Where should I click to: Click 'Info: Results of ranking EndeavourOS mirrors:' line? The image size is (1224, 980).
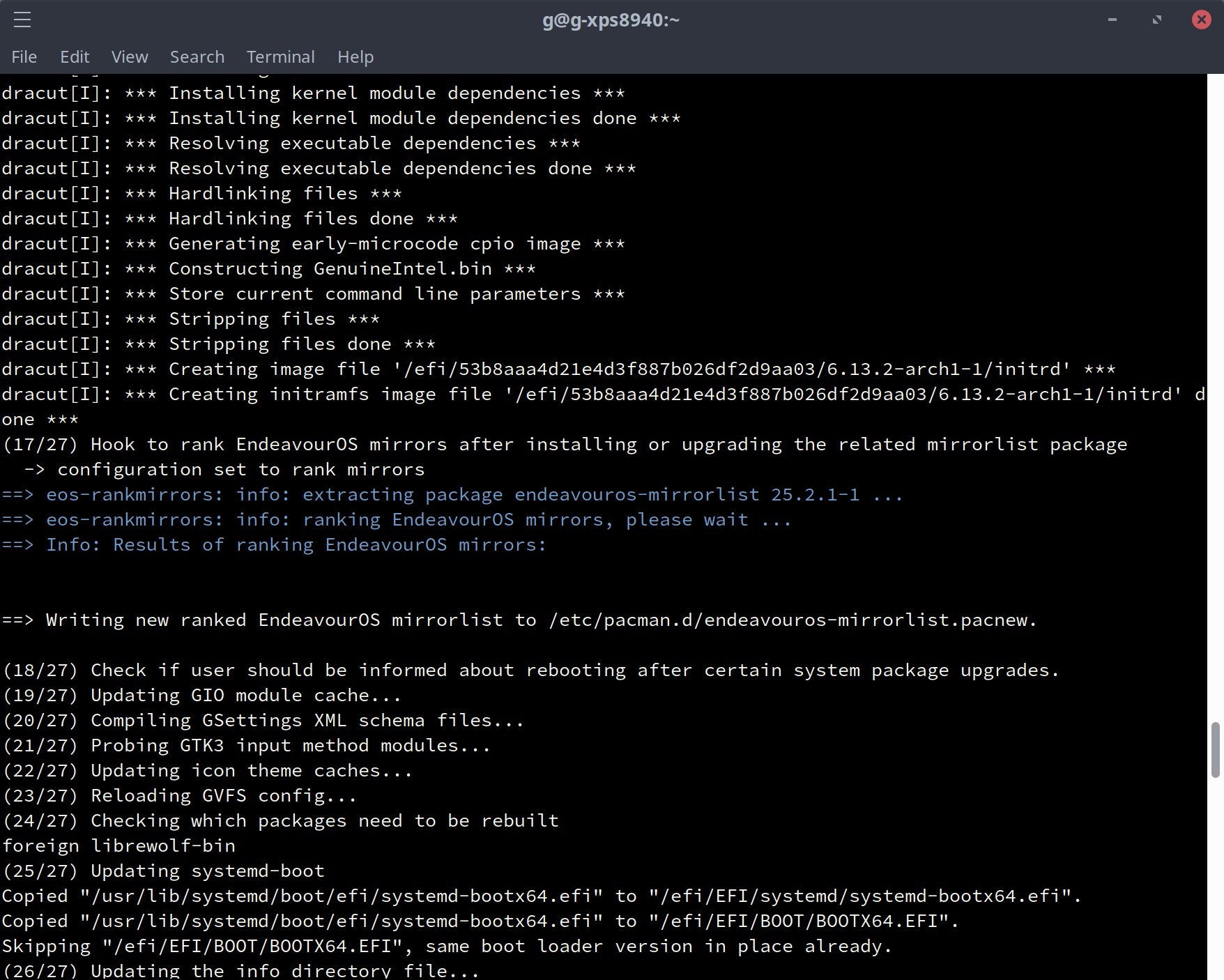pos(274,545)
